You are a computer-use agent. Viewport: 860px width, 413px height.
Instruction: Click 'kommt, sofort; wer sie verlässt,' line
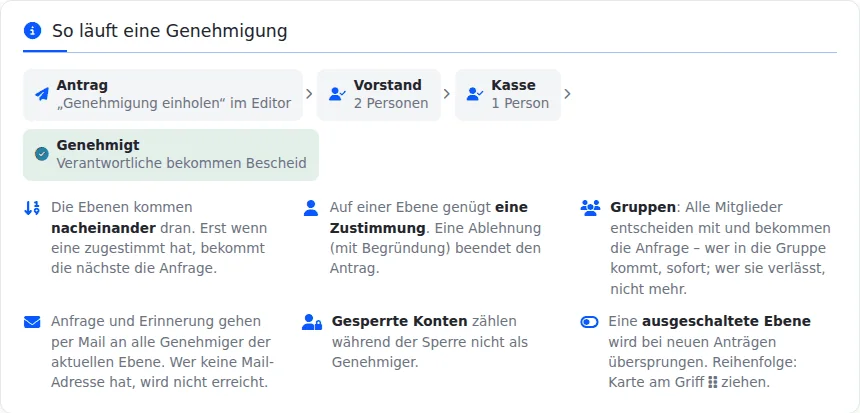(718, 269)
